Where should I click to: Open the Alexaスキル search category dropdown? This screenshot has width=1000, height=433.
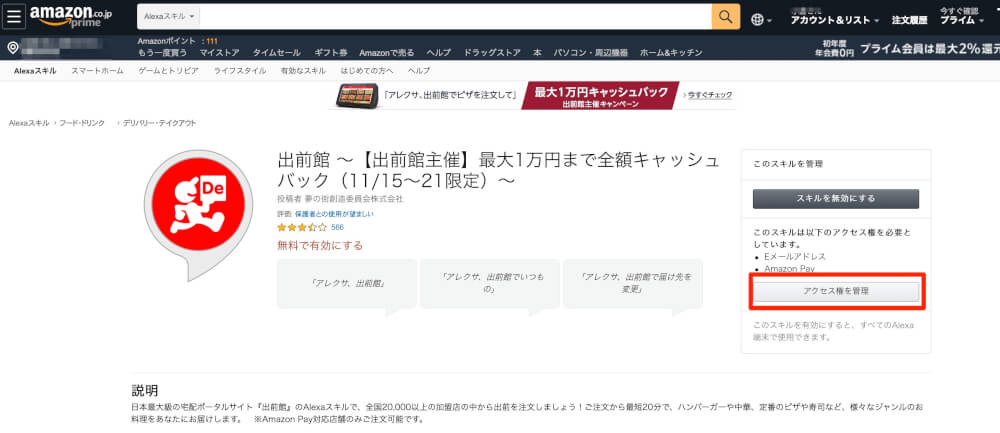[x=171, y=17]
